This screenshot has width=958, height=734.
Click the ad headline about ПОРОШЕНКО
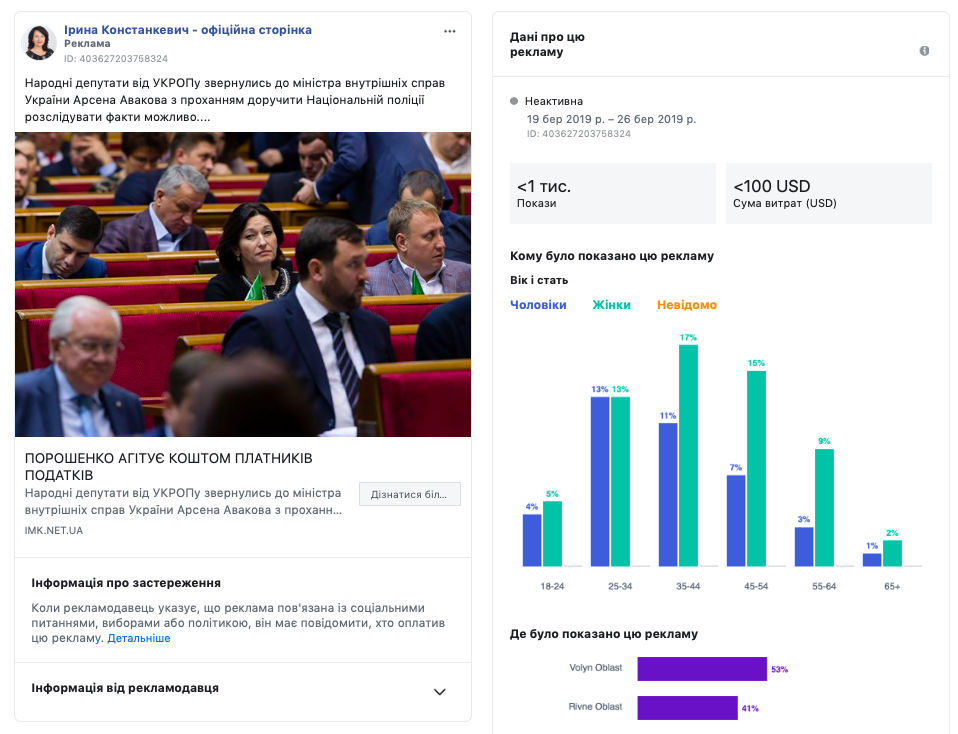[168, 466]
